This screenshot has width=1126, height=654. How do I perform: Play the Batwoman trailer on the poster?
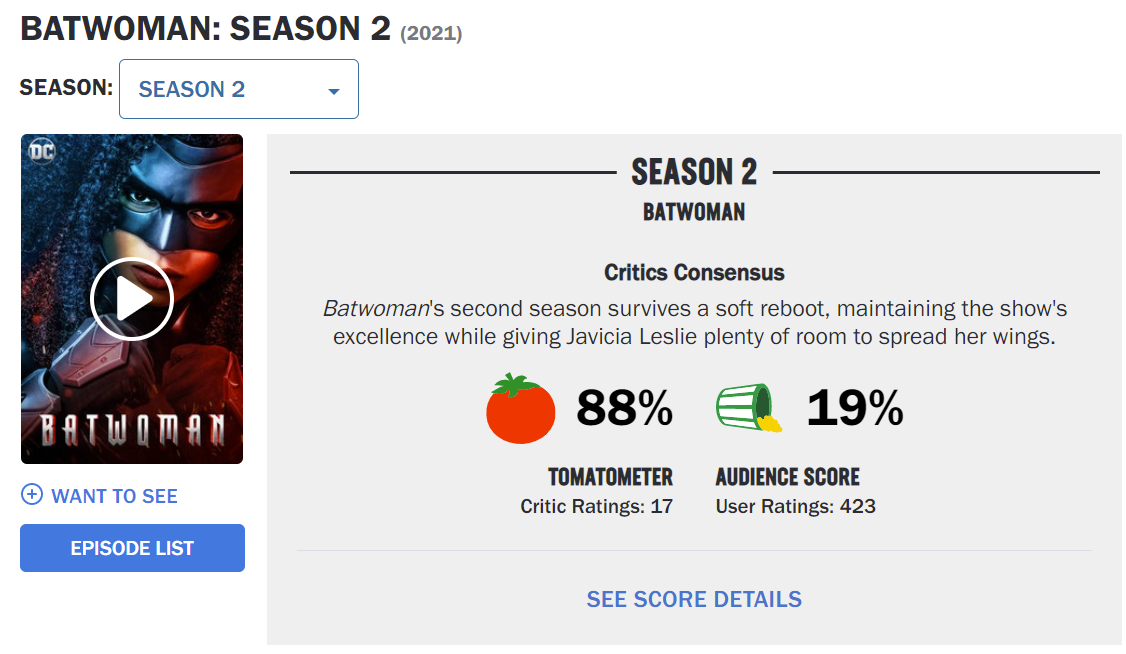[132, 299]
